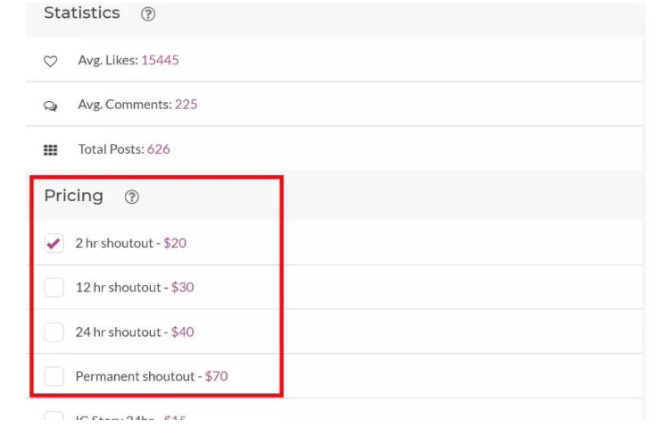Uncheck the 2 hr shoutout checkbox
The height and width of the screenshot is (440, 672).
click(54, 243)
